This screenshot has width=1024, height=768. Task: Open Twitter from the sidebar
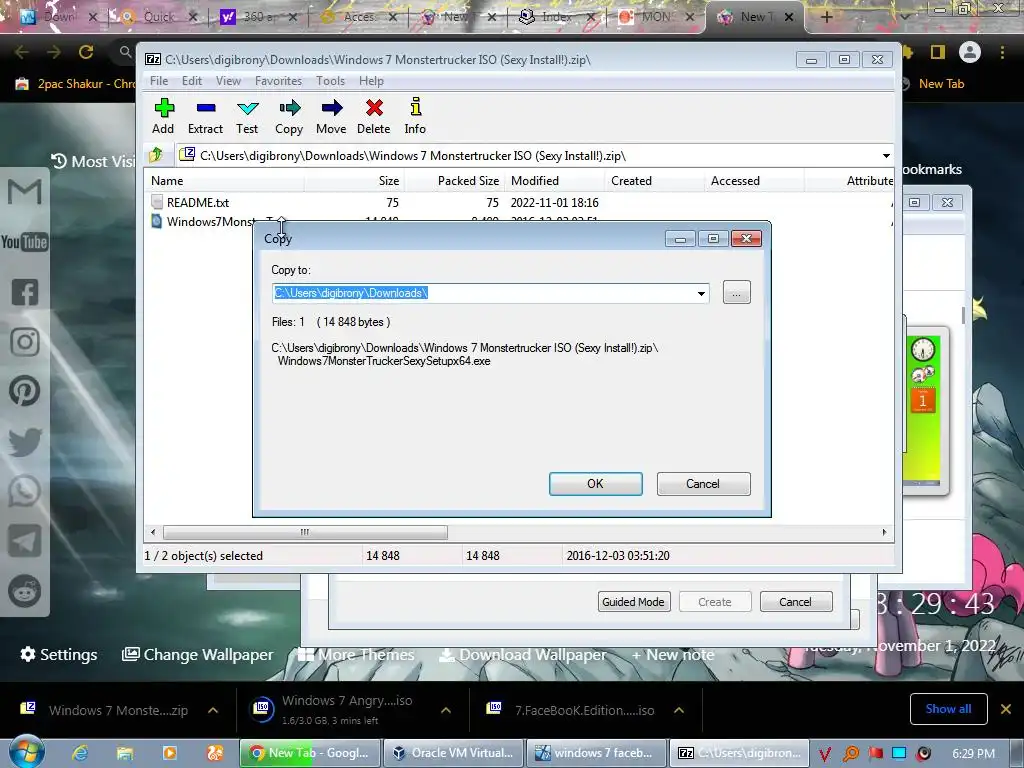click(x=25, y=441)
